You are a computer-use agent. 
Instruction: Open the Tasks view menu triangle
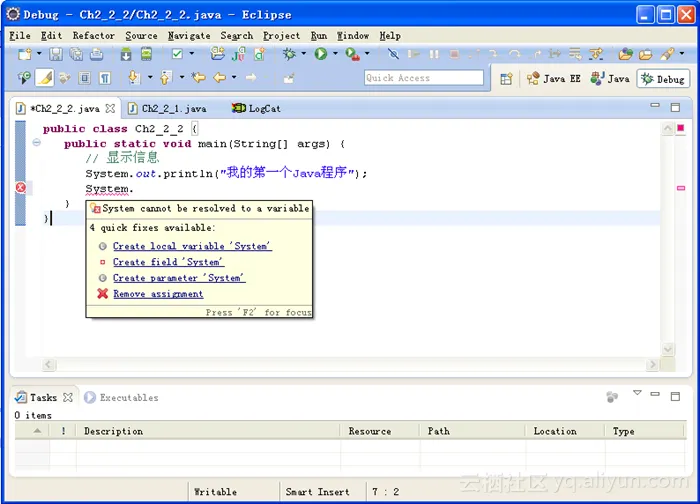637,394
